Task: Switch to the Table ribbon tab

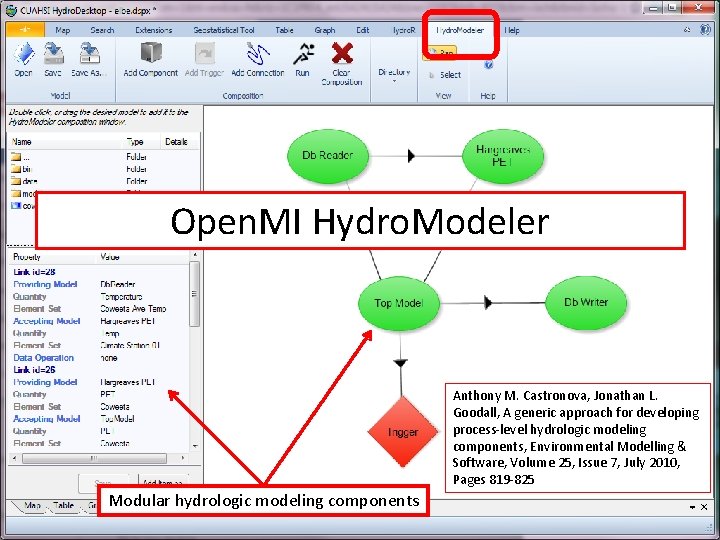Action: pyautogui.click(x=284, y=30)
